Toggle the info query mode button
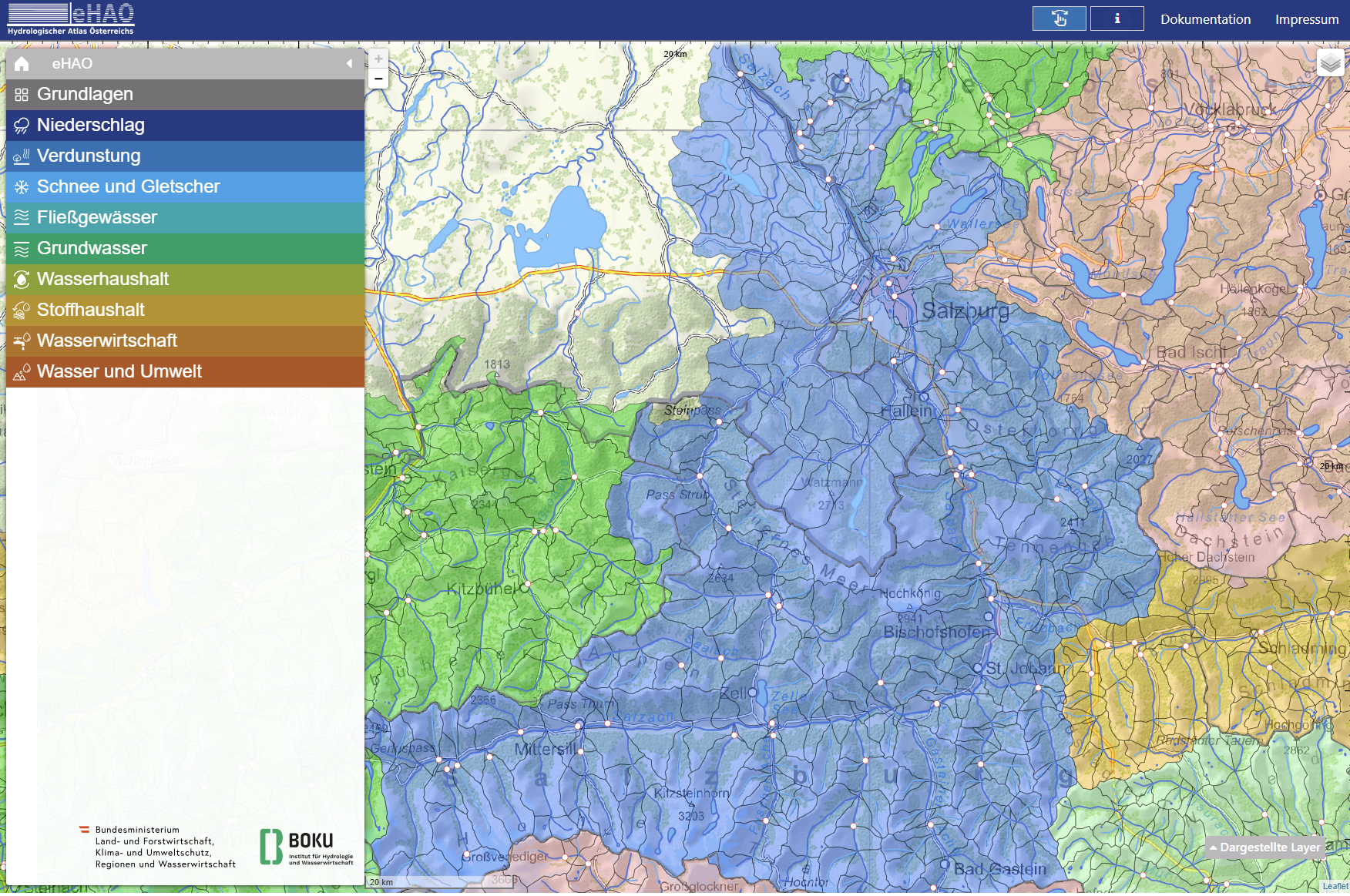Screen dimensions: 1350x896 [1117, 18]
